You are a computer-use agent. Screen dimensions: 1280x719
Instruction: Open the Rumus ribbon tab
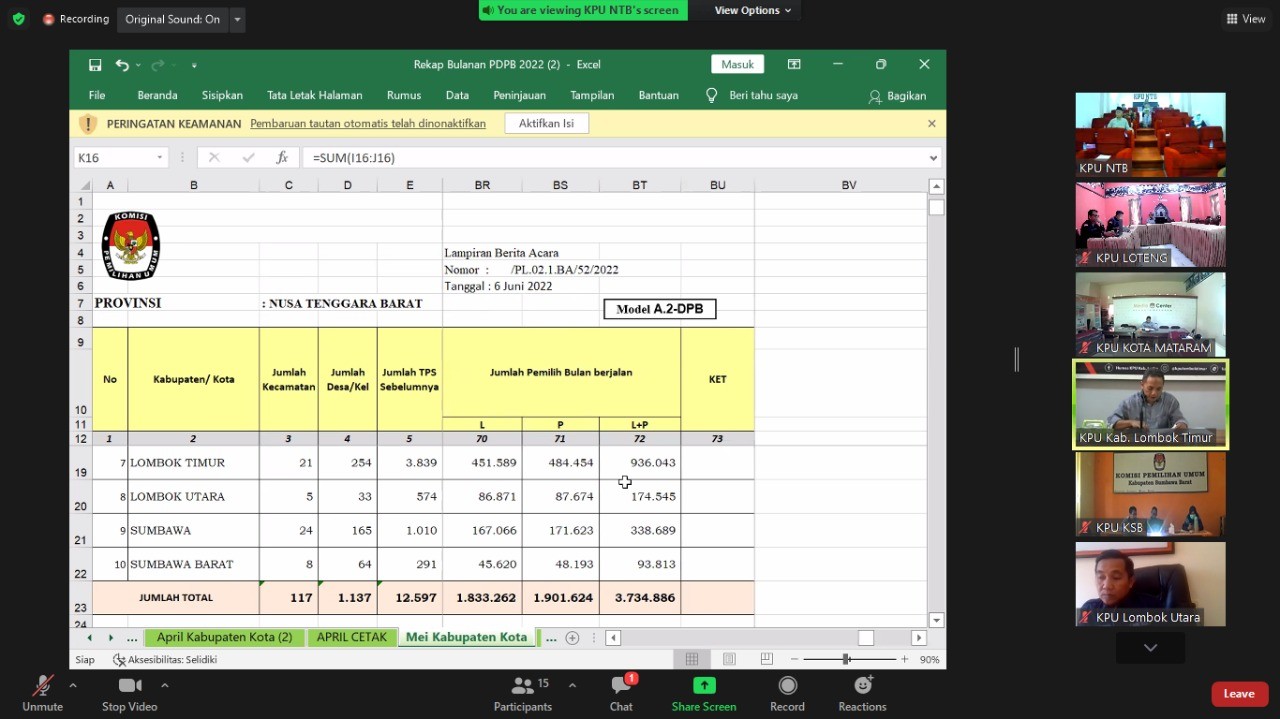click(x=404, y=96)
